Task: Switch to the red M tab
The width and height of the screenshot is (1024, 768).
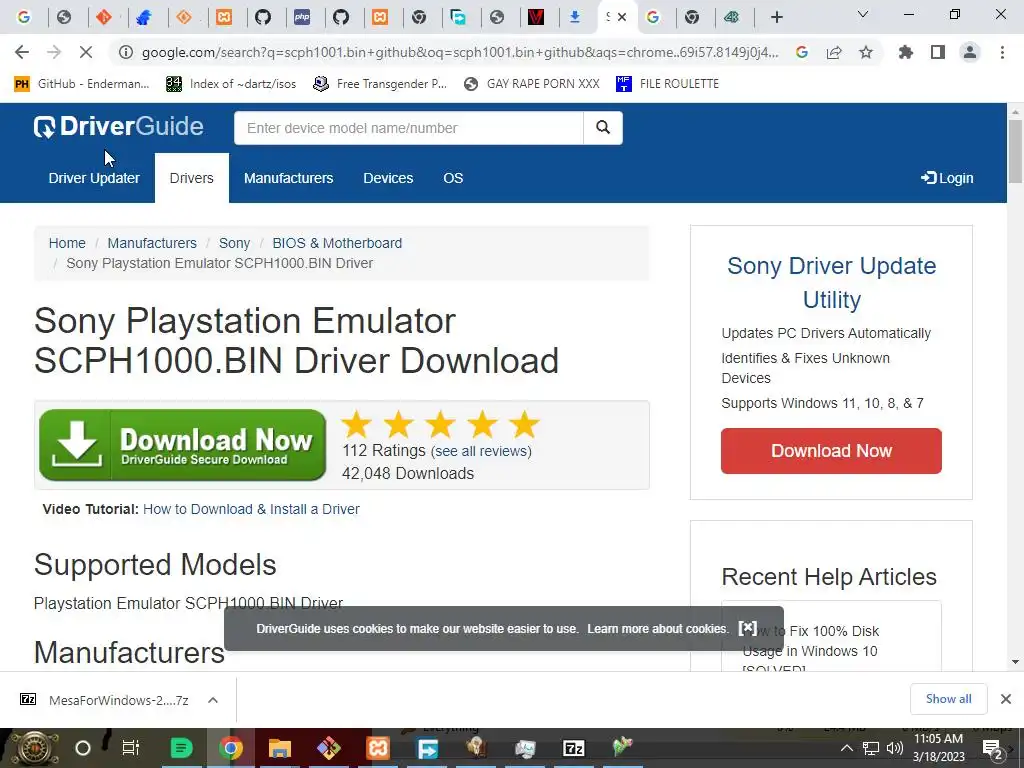Action: (536, 18)
